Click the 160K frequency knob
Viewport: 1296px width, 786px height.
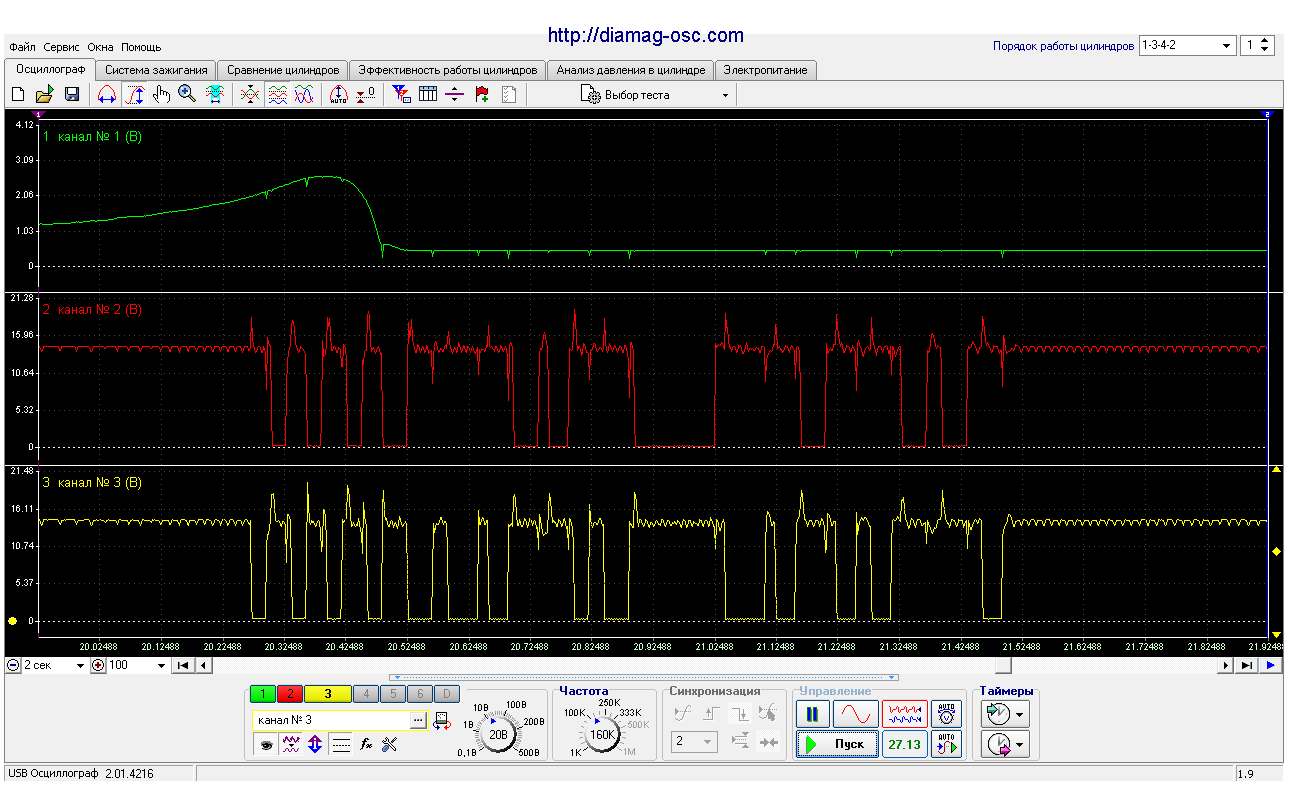tap(603, 734)
